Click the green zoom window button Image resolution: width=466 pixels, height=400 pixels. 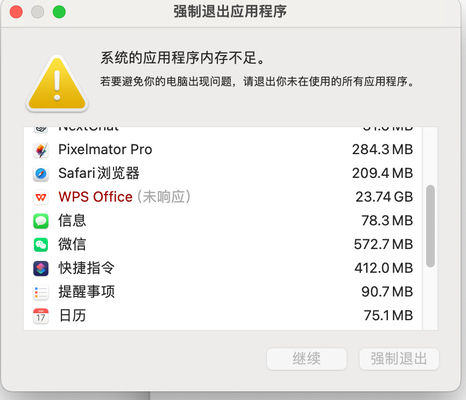tap(59, 12)
